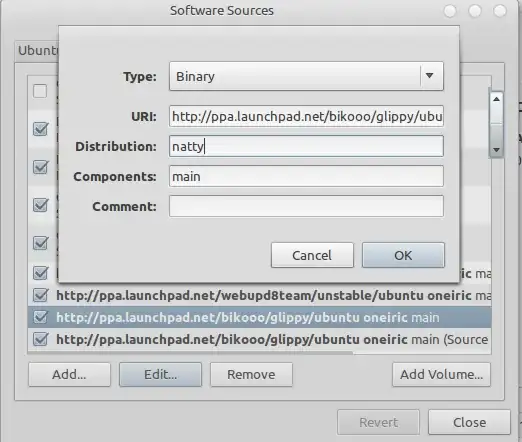This screenshot has height=442, width=522.
Task: Toggle the unchecked checkbox at list top
Action: [40, 91]
